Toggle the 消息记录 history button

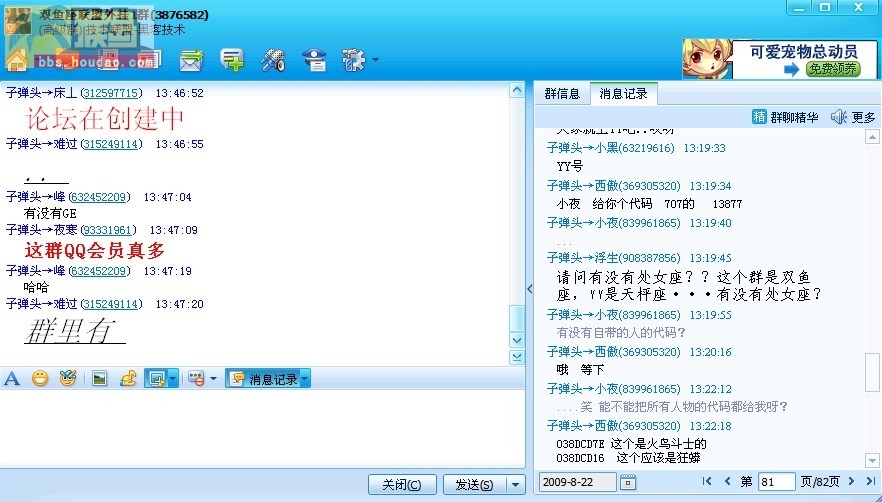pyautogui.click(x=263, y=379)
